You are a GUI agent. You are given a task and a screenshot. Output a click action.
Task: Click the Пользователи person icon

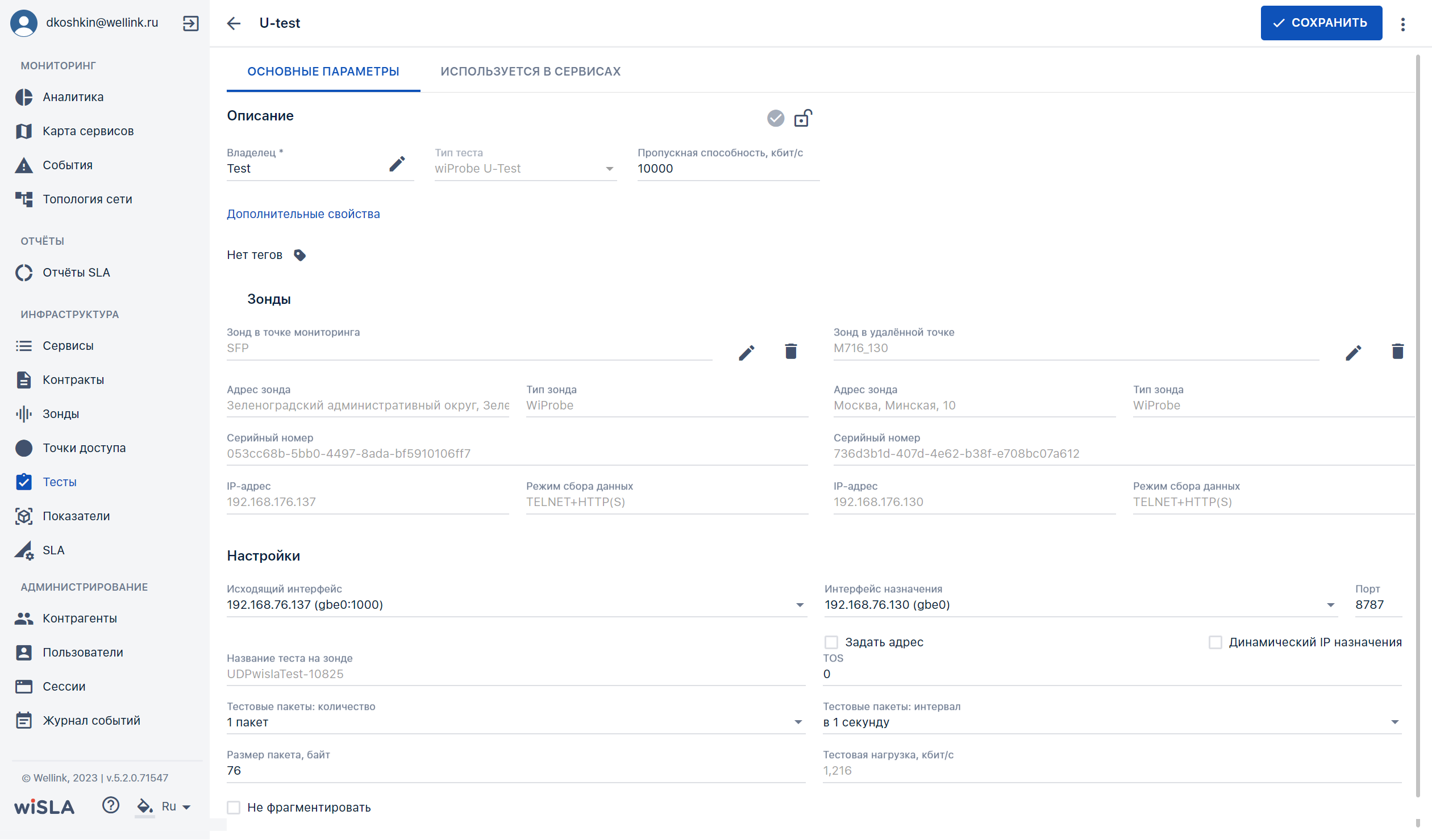click(x=24, y=653)
